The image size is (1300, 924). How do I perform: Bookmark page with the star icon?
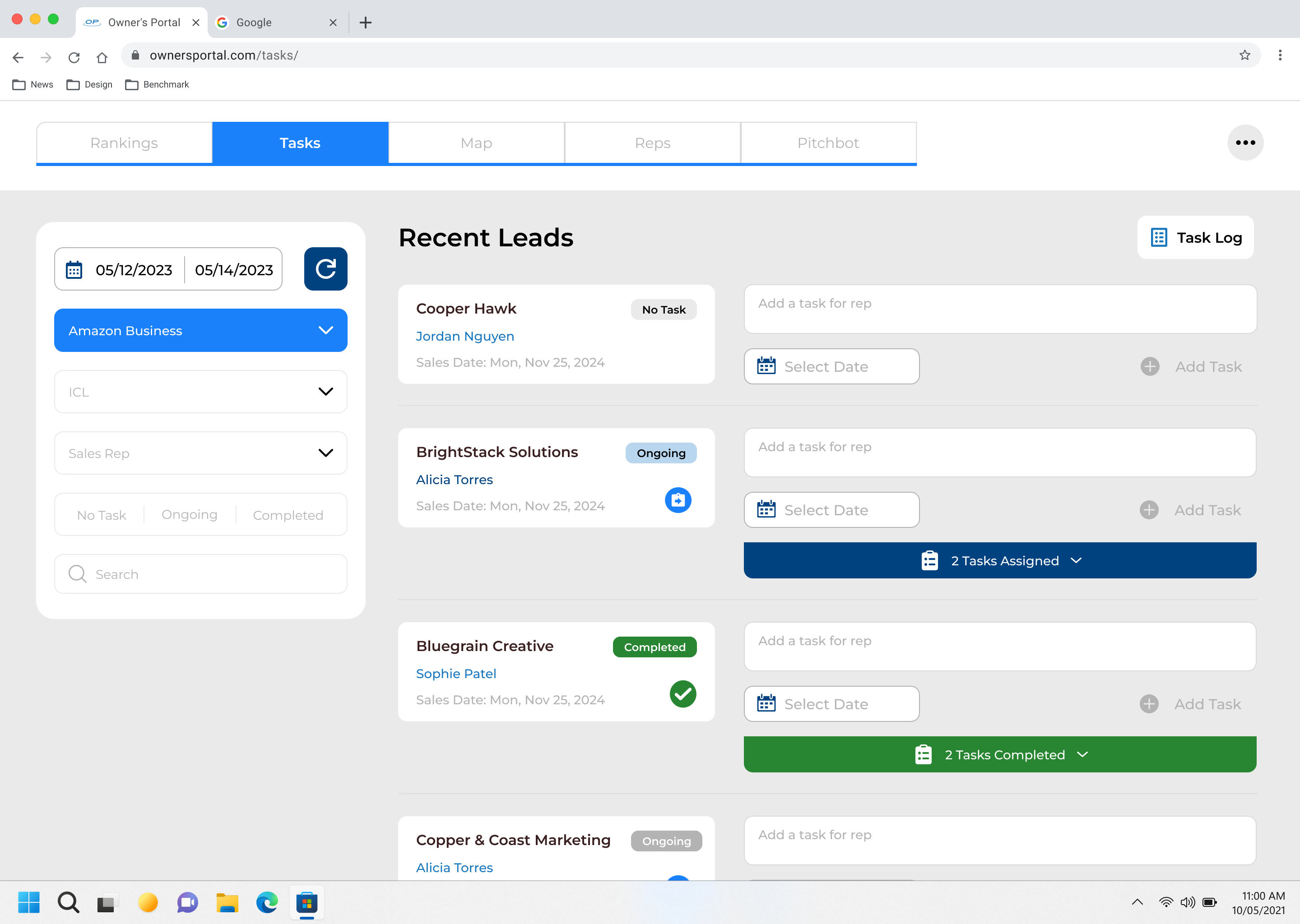(1244, 55)
